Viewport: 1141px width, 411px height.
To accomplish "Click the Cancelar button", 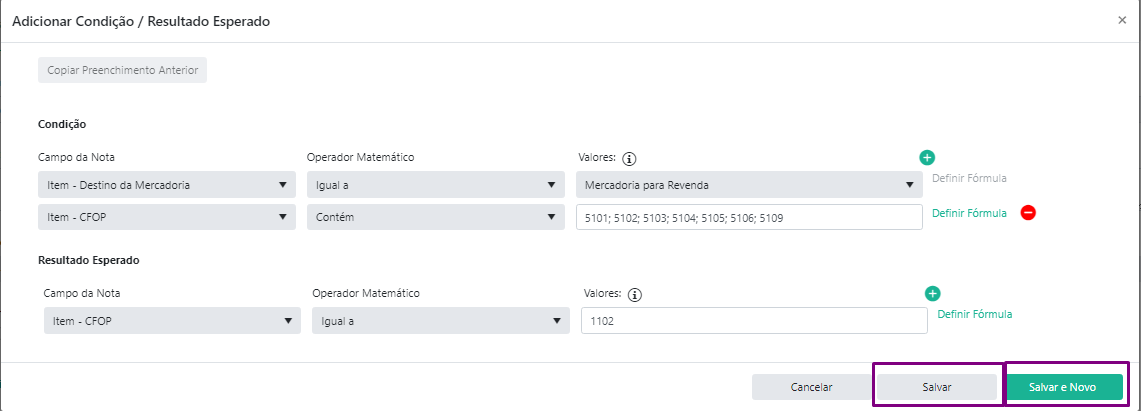I will point(811,387).
